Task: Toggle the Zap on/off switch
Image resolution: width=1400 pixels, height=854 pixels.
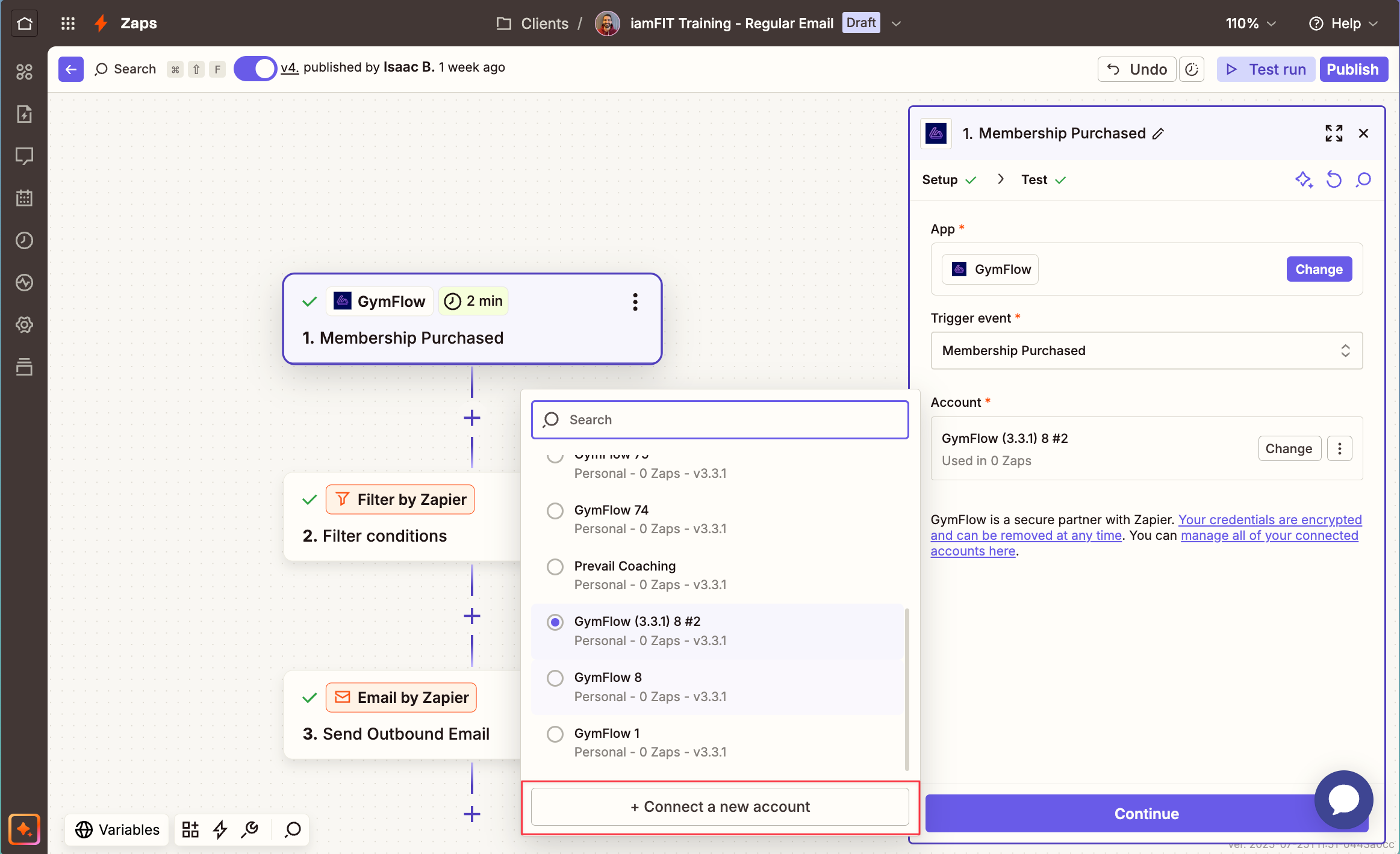Action: pyautogui.click(x=255, y=69)
